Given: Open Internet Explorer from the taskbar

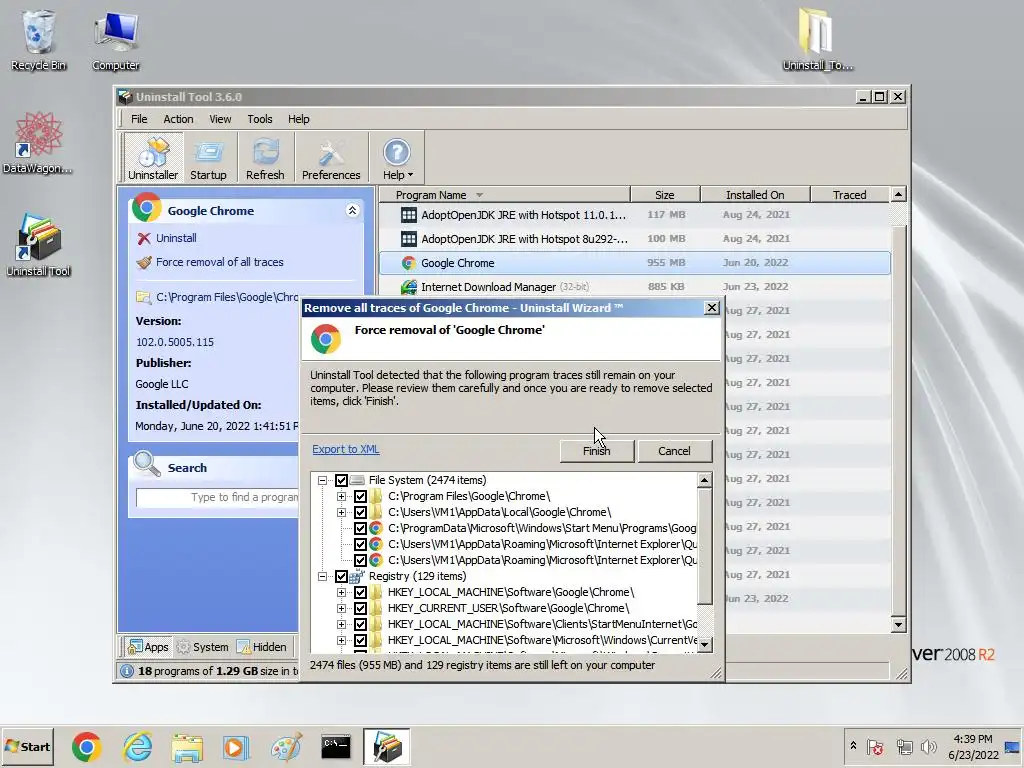Looking at the screenshot, I should pyautogui.click(x=137, y=747).
